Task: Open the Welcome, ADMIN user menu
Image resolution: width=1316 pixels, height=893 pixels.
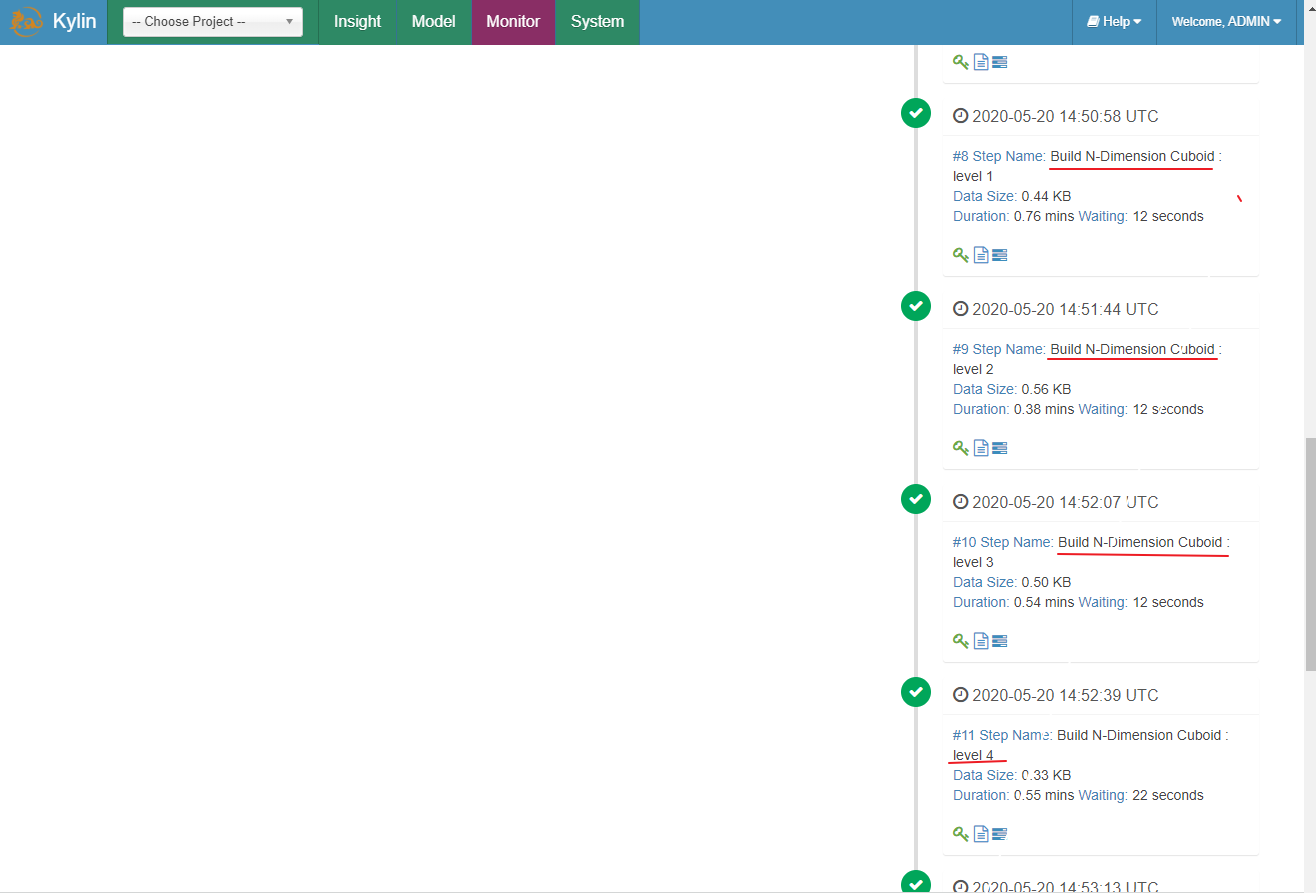Action: tap(1226, 22)
